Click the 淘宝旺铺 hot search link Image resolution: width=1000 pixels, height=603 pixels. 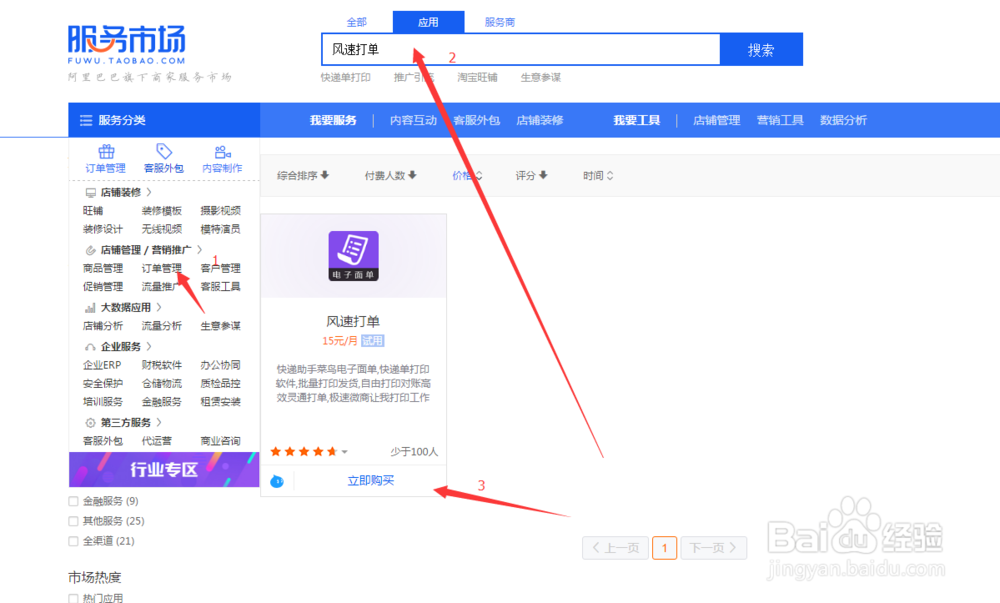(477, 78)
